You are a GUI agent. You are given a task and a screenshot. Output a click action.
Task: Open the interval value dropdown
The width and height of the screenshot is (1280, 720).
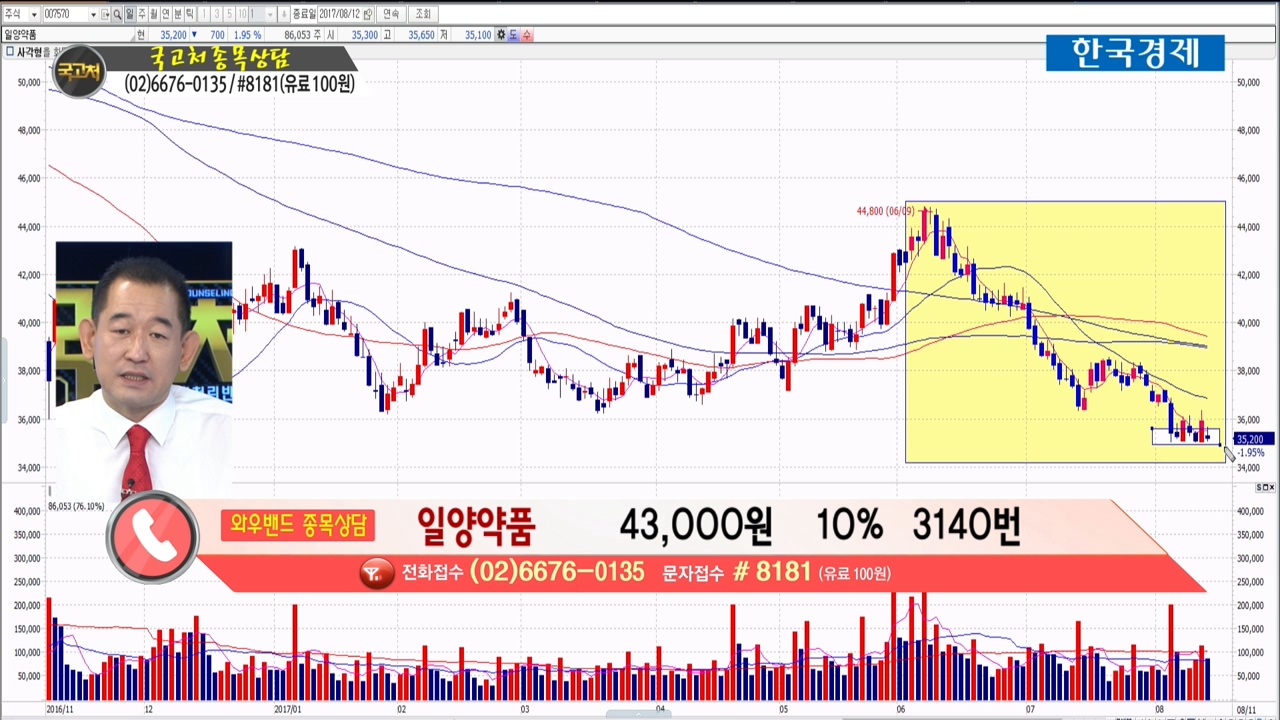(x=270, y=15)
